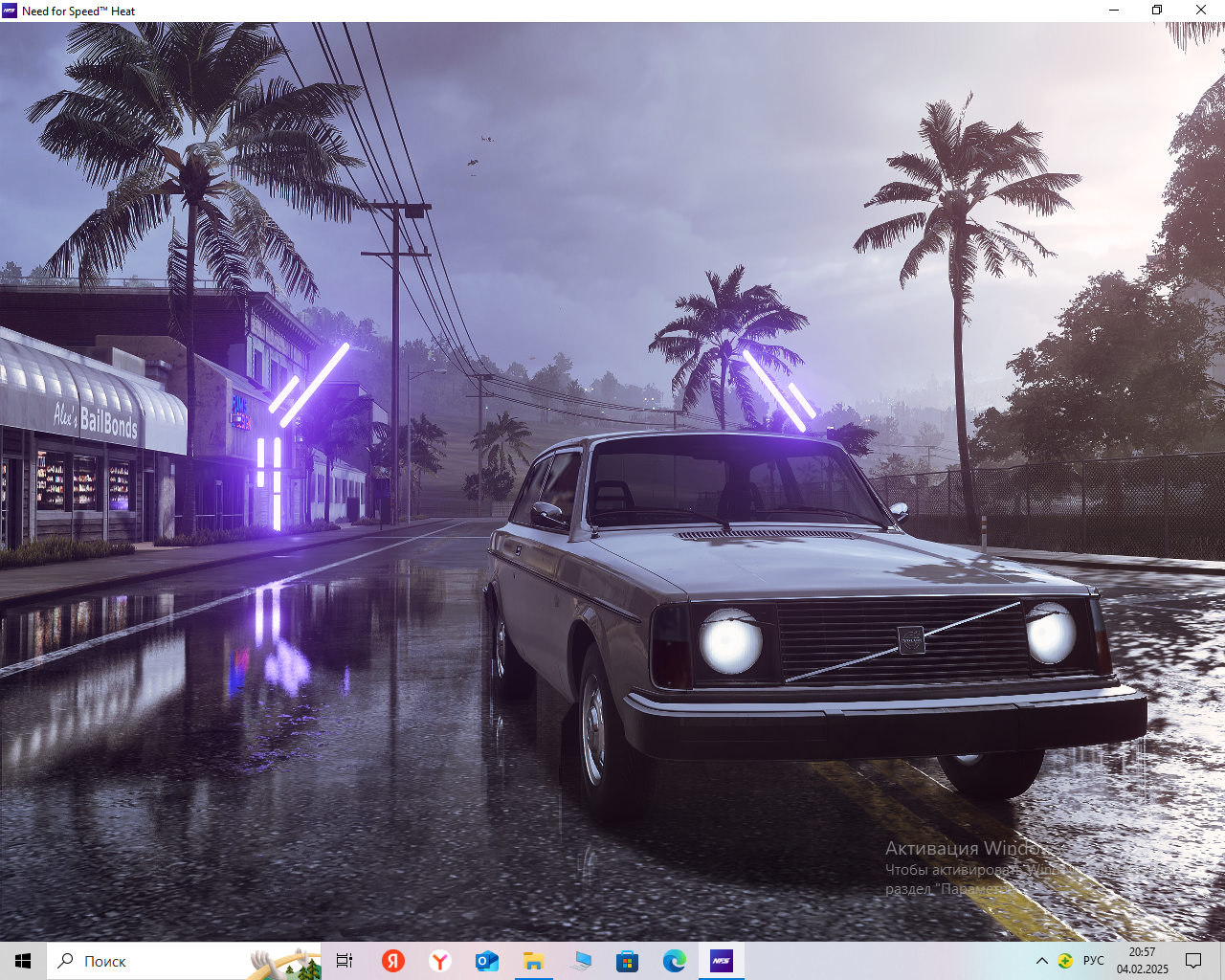Open the Windows Start menu

pyautogui.click(x=23, y=961)
